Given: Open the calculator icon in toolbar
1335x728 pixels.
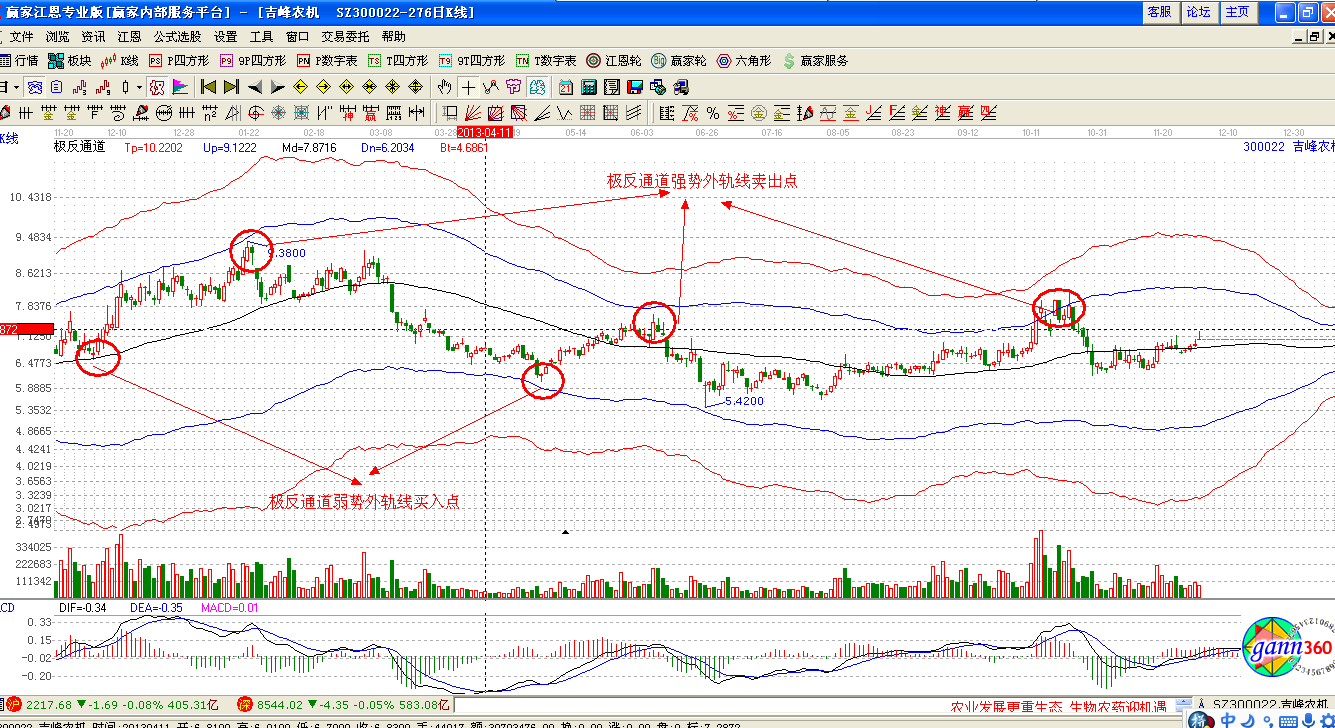Looking at the screenshot, I should click(x=589, y=87).
